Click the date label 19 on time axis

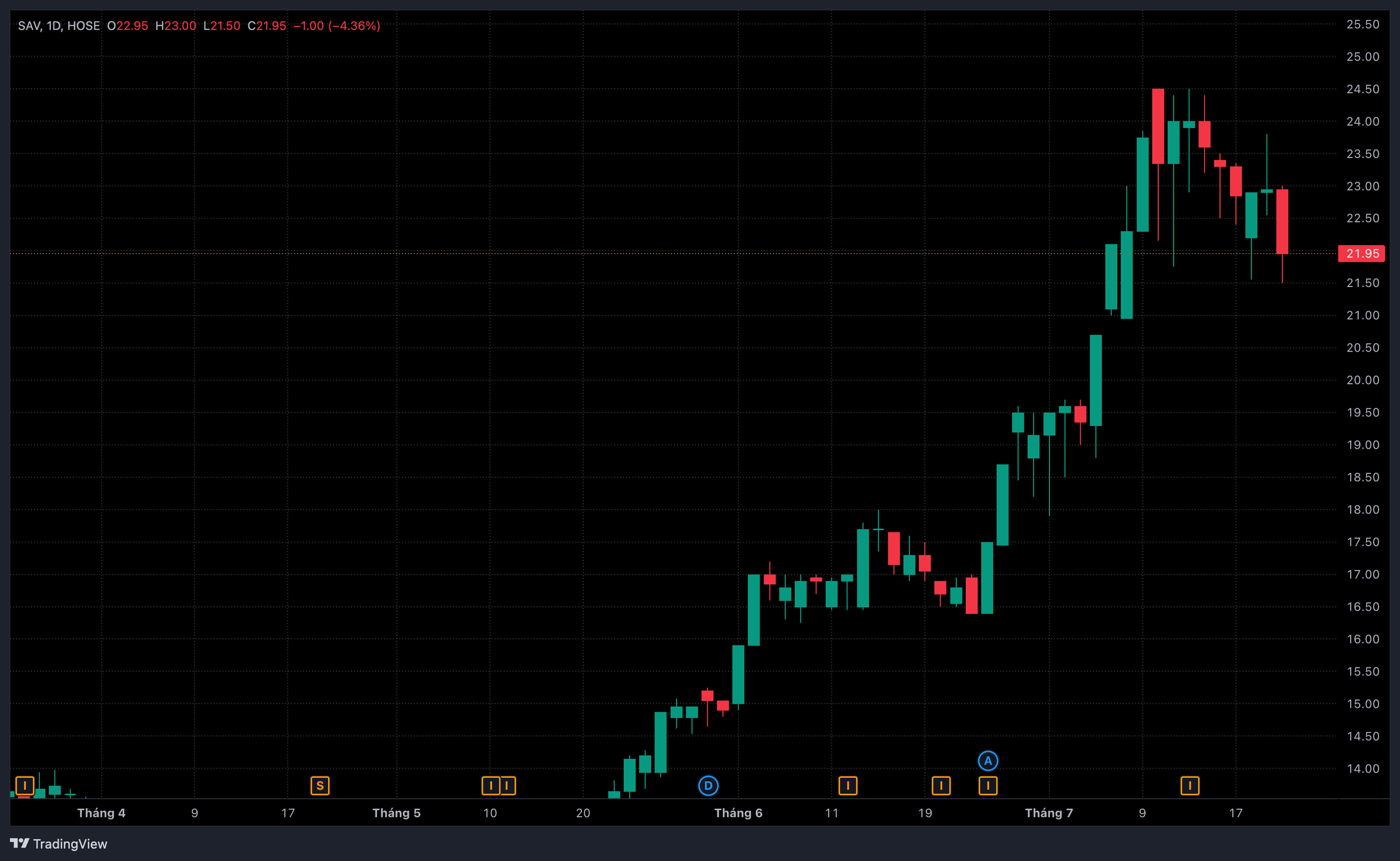[925, 812]
